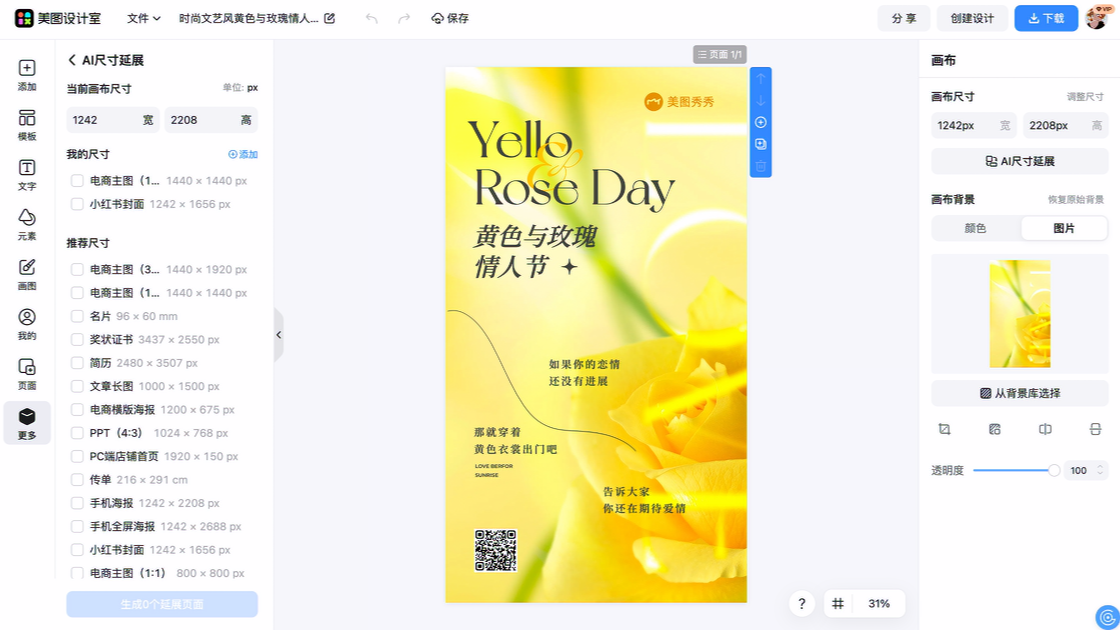
Task: Check the 名片 96 × 60 mm checkbox
Action: pos(77,316)
